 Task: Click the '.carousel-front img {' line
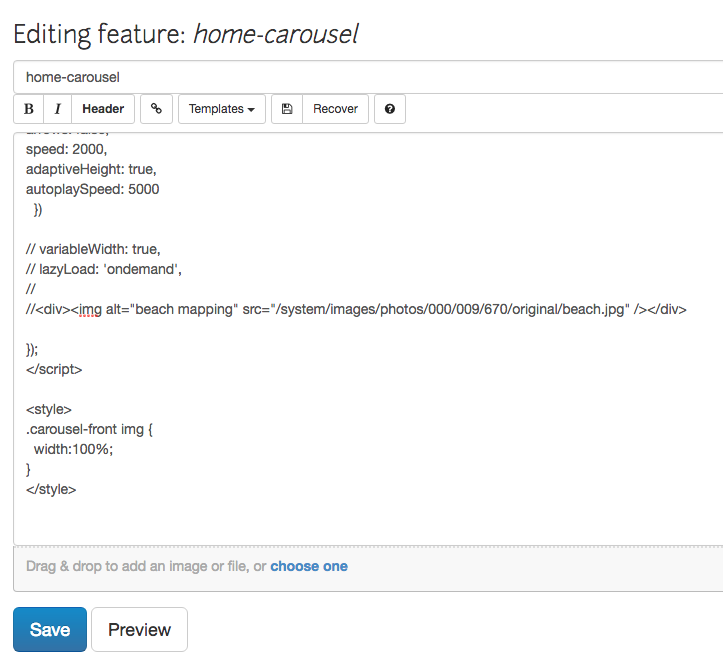(x=89, y=429)
